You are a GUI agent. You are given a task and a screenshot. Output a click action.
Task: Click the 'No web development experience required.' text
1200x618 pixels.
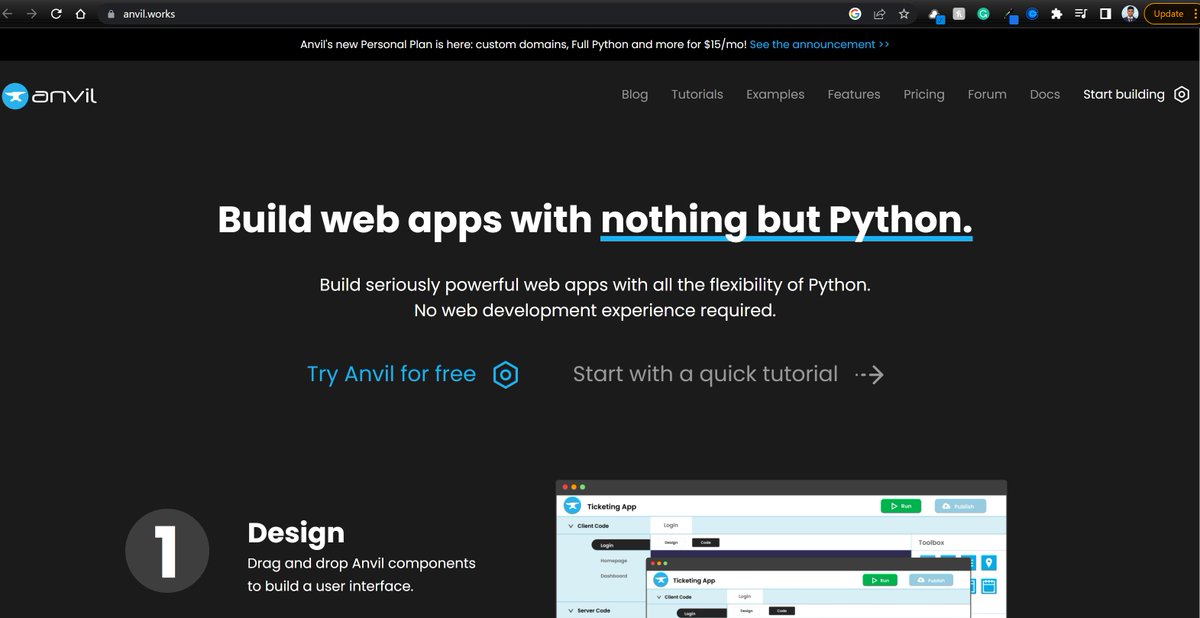tap(595, 310)
